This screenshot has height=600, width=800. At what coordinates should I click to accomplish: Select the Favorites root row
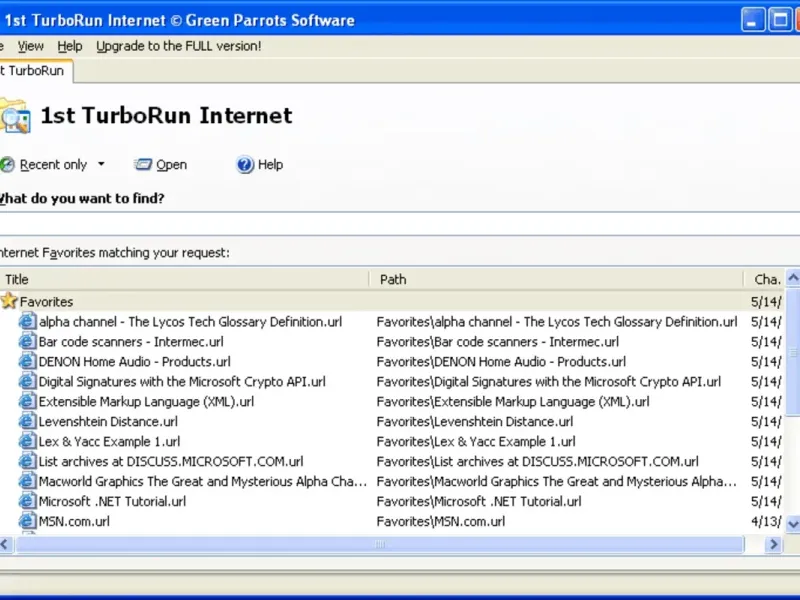392,302
